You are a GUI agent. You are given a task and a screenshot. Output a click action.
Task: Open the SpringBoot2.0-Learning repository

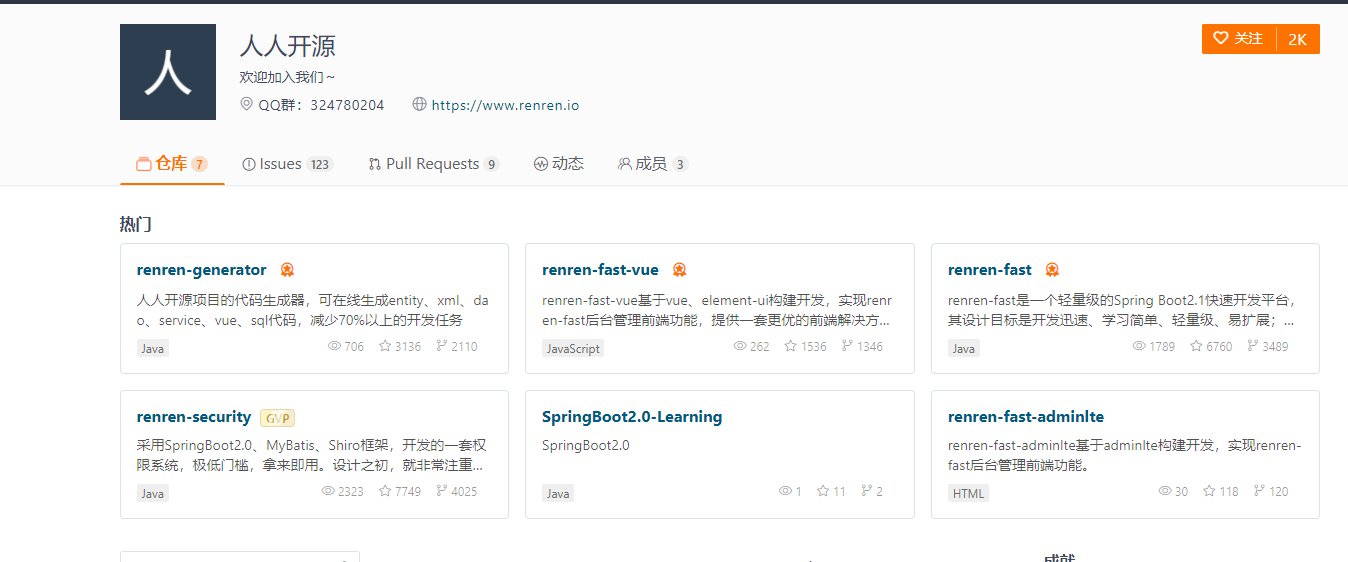(632, 417)
